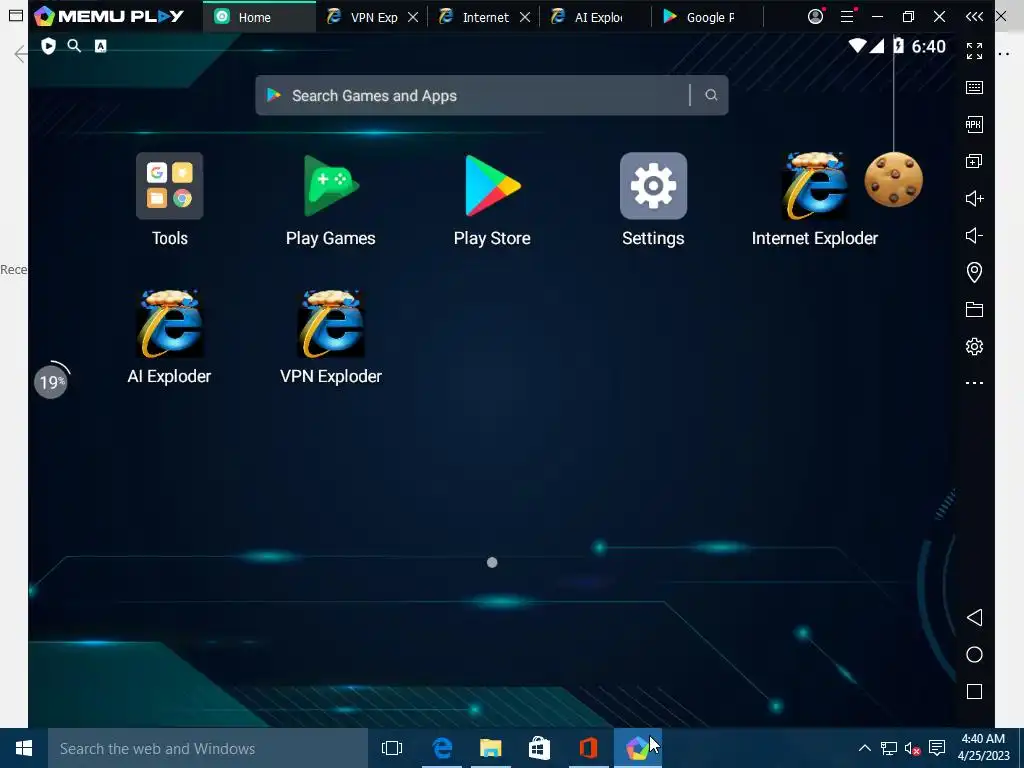This screenshot has height=768, width=1024.
Task: Click network tray icon
Action: (888, 748)
